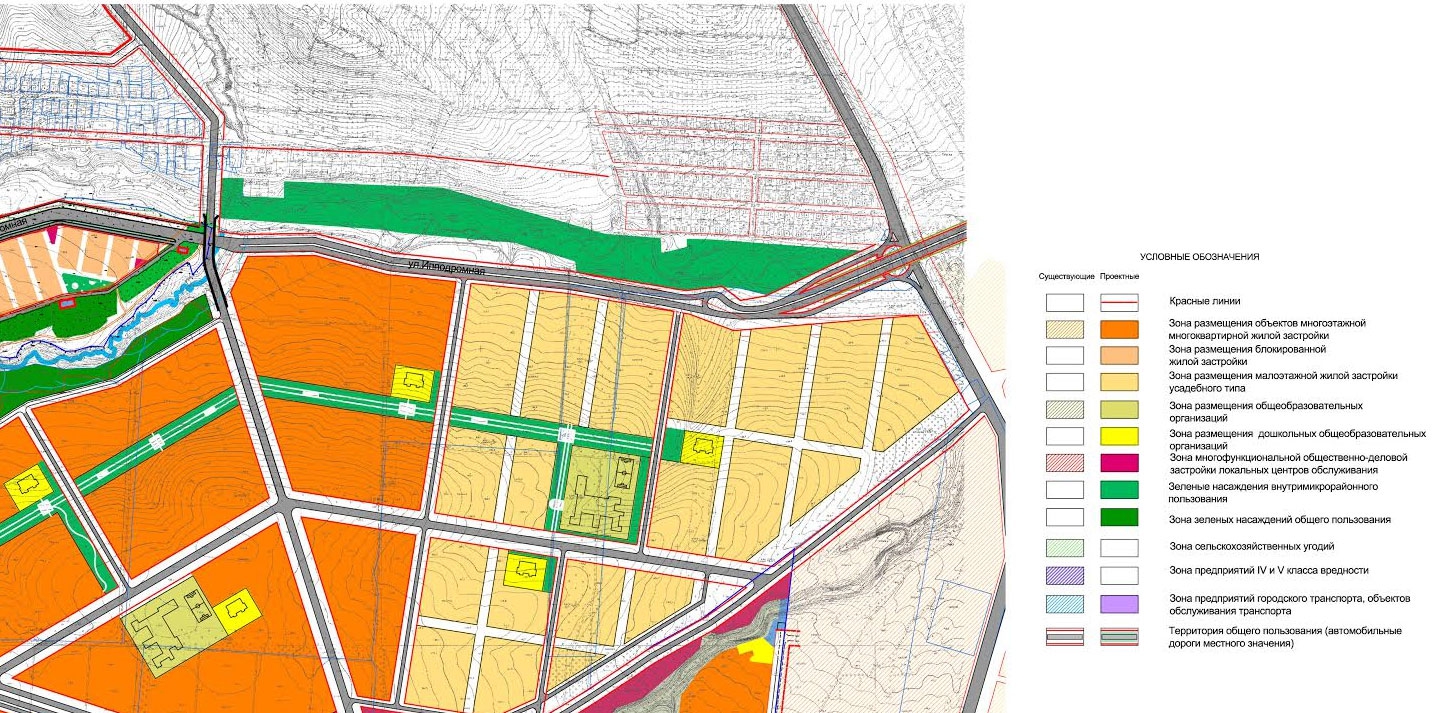The width and height of the screenshot is (1440, 713).
Task: Click the 'Зона зеленых насаждений общего пользования' label
Action: (1280, 519)
